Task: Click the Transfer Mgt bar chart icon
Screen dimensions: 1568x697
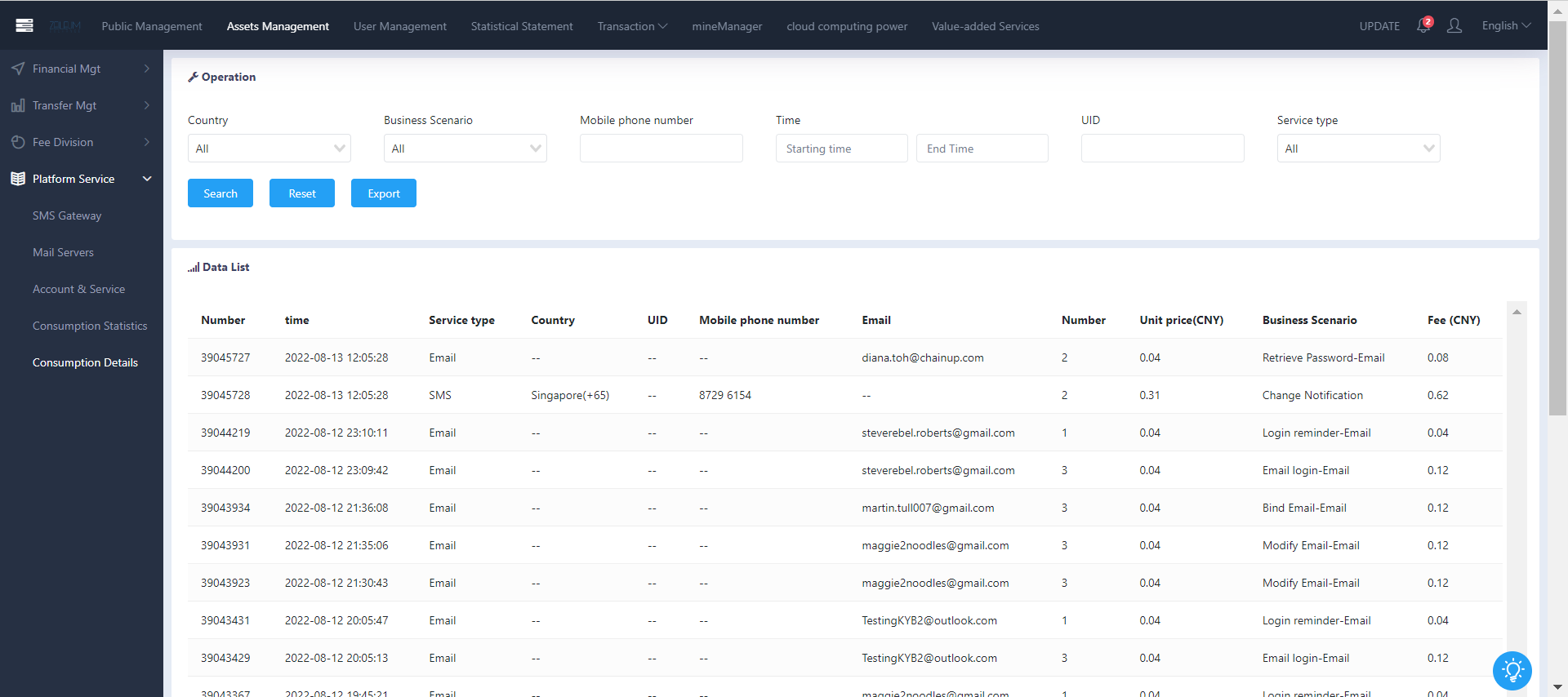Action: click(18, 105)
